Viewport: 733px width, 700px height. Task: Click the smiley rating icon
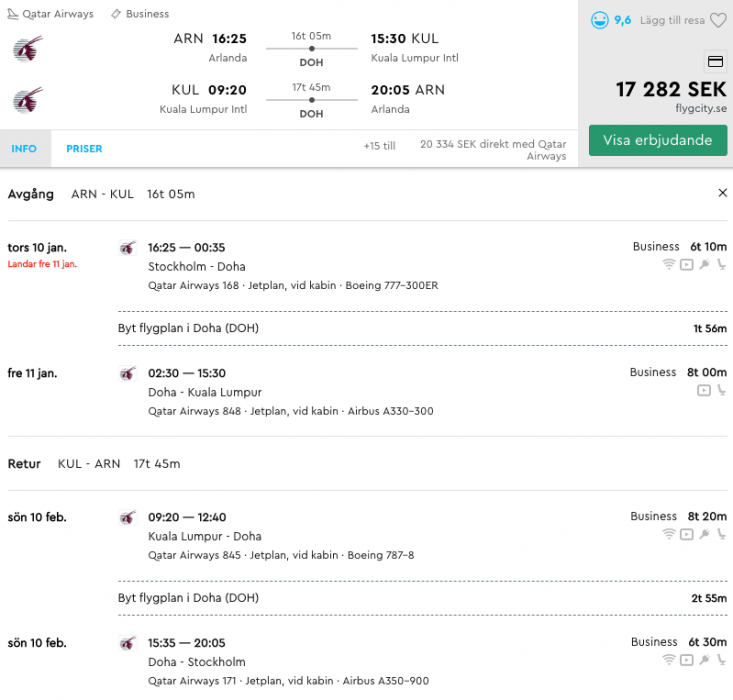click(x=599, y=20)
